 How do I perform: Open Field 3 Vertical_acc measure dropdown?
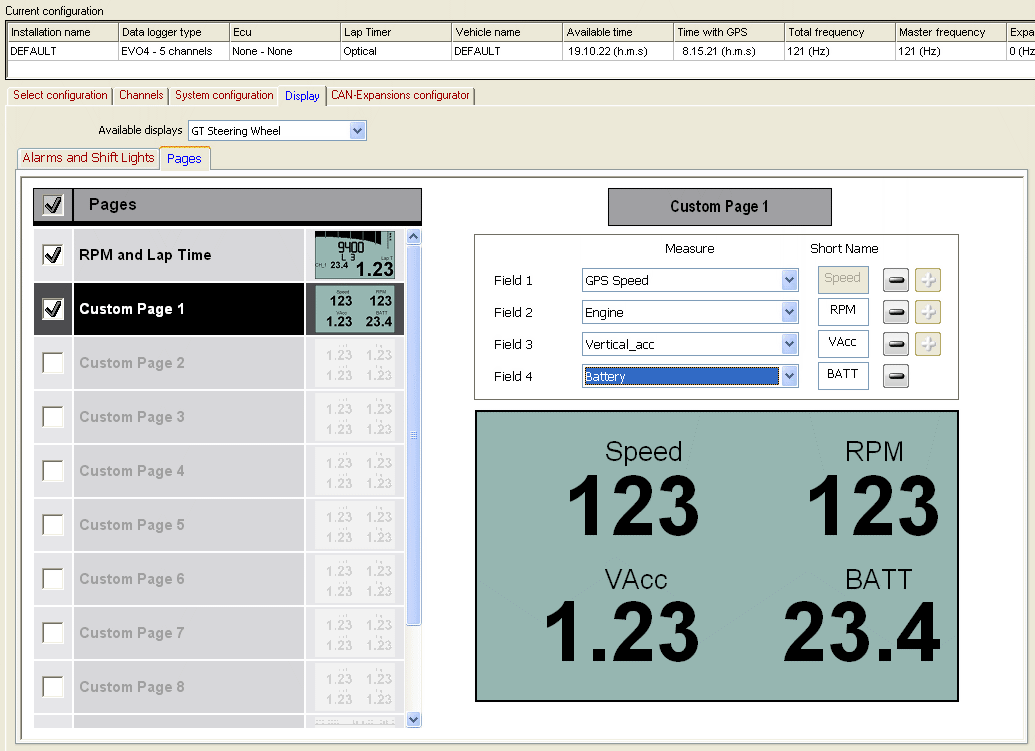pos(789,344)
